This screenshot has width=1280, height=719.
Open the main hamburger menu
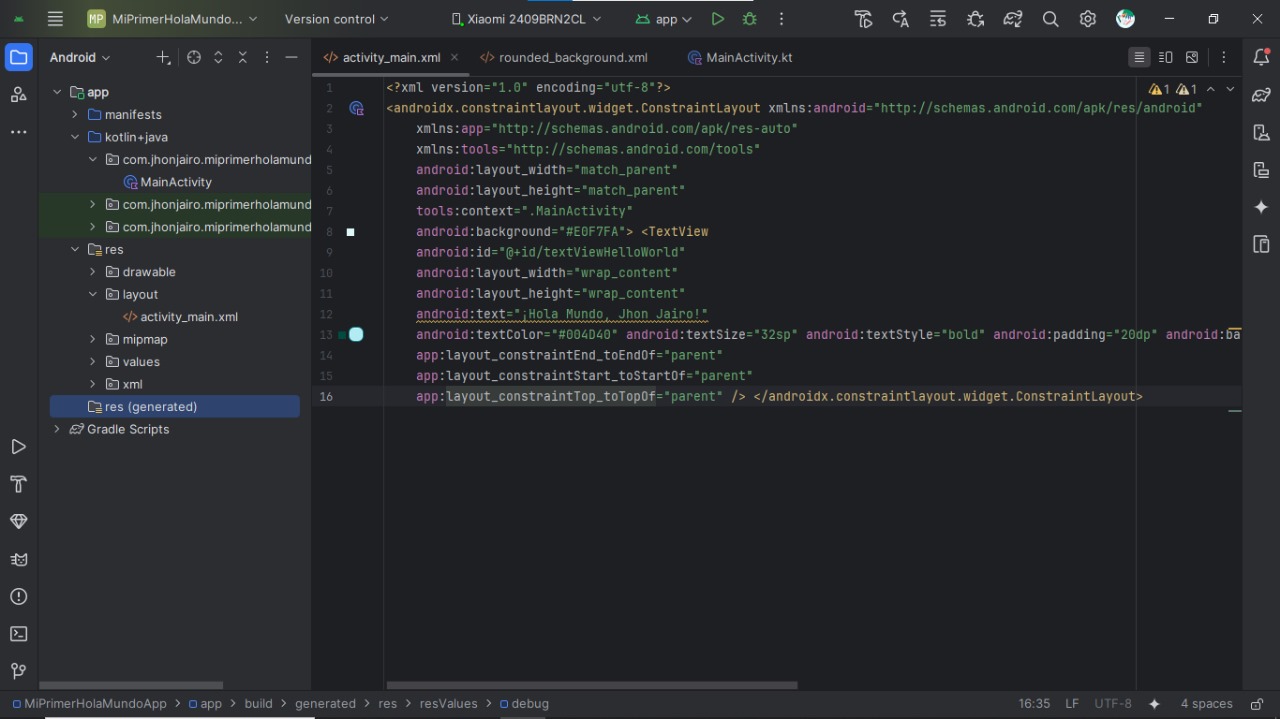[x=55, y=19]
